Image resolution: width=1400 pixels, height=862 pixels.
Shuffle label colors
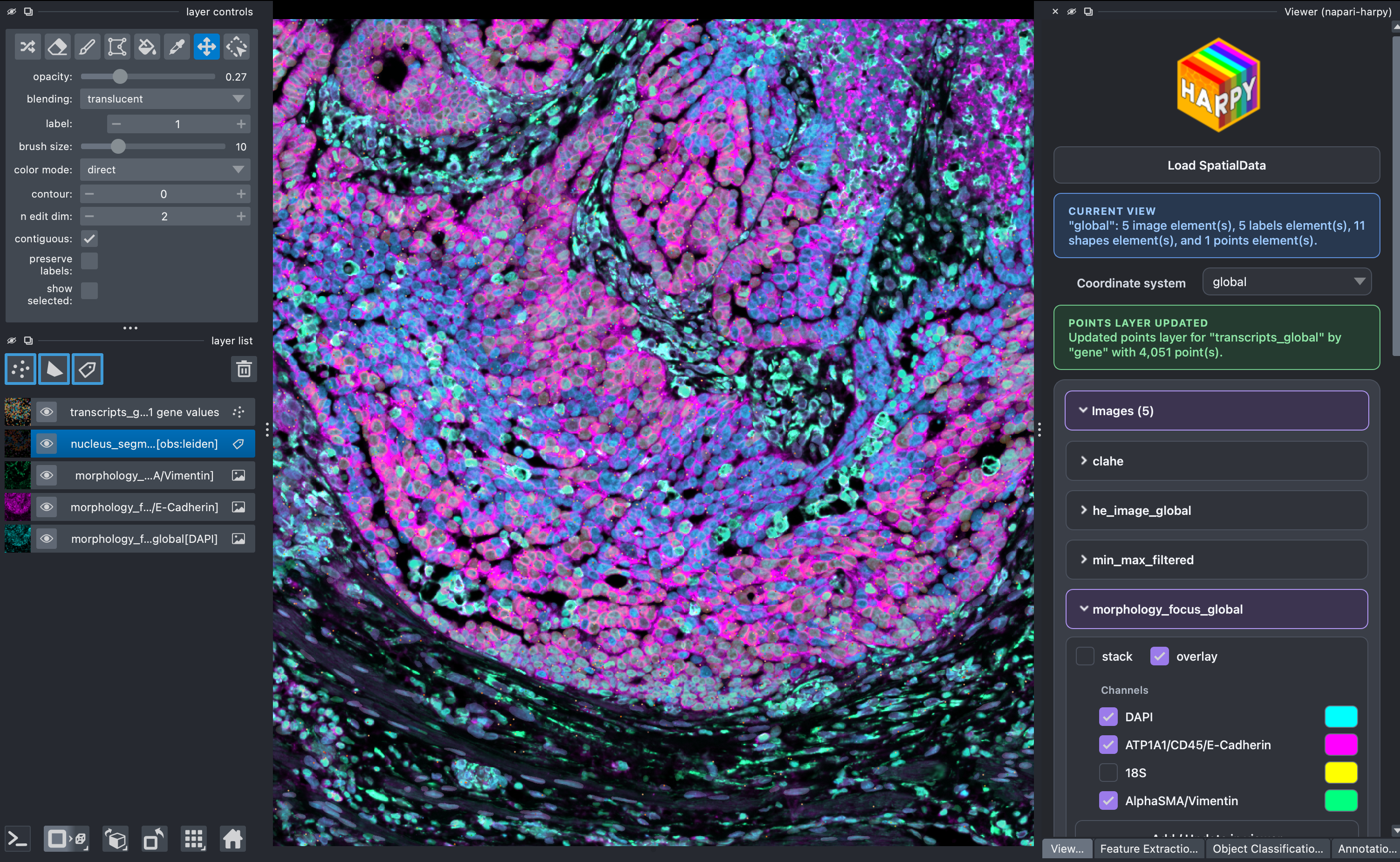[x=27, y=47]
